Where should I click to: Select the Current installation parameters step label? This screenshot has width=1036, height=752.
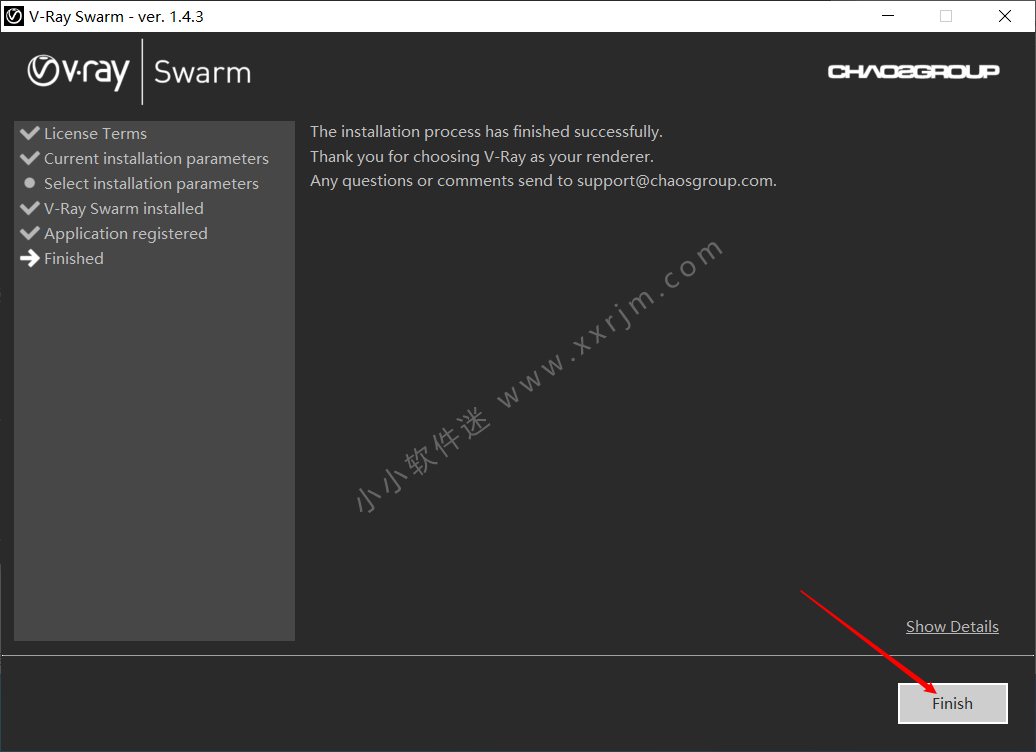pos(156,158)
